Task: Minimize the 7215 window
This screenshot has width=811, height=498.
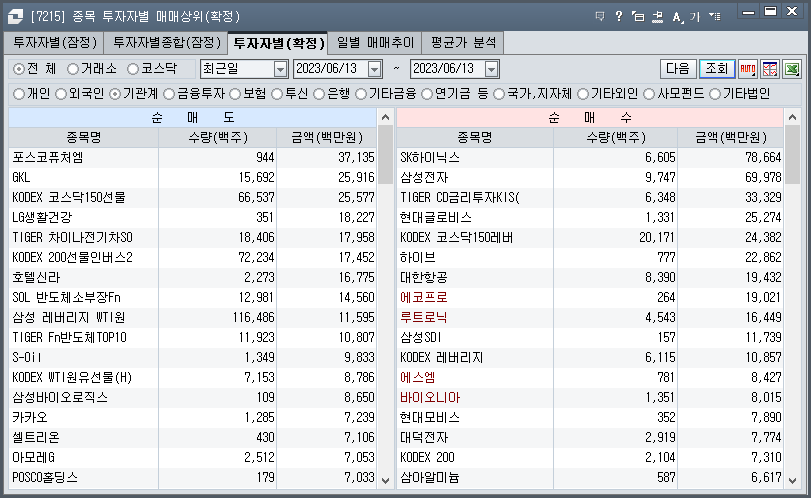Action: coord(748,12)
